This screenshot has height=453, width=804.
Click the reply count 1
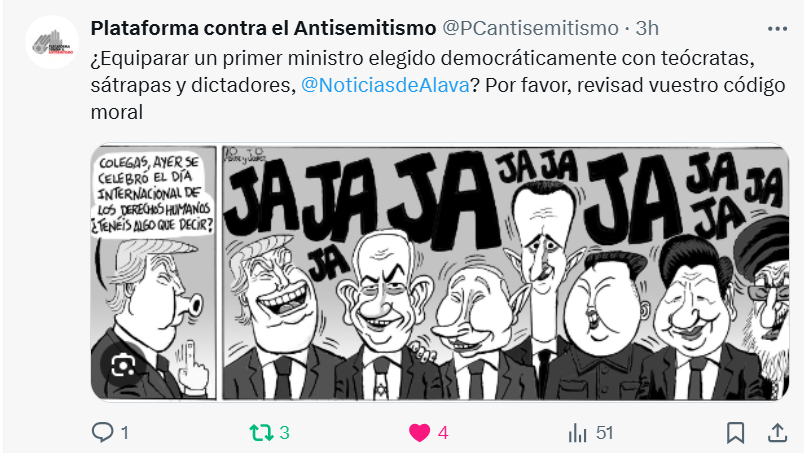click(125, 433)
